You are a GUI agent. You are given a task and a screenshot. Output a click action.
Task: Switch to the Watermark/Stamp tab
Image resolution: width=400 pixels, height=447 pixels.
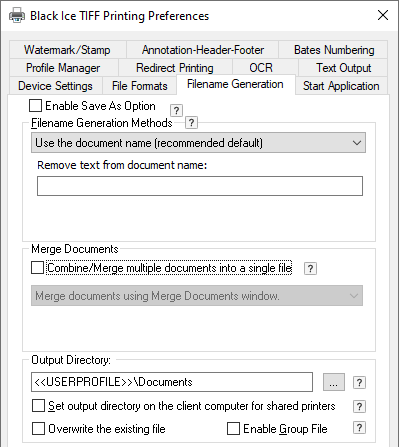click(67, 50)
